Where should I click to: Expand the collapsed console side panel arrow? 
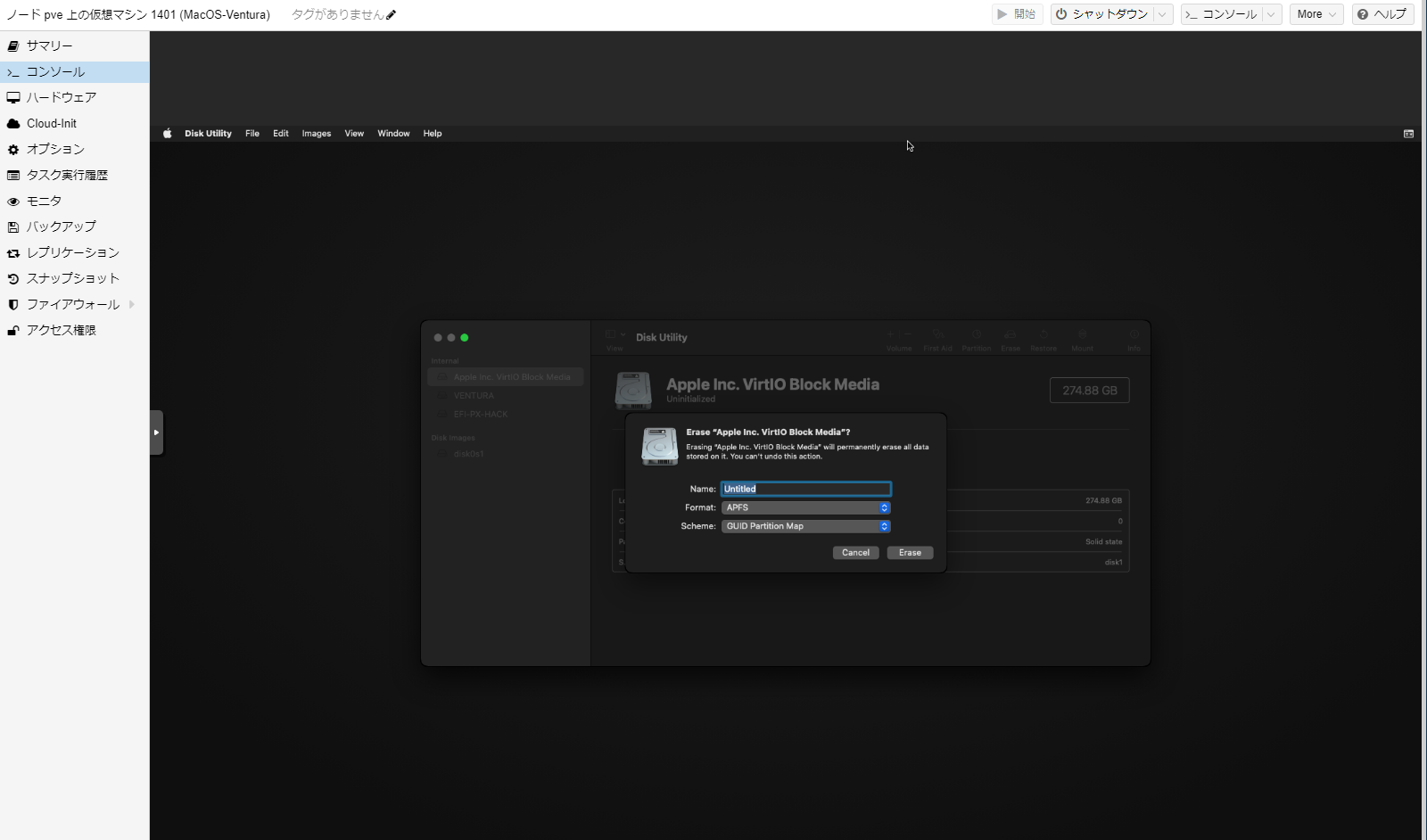click(x=156, y=432)
